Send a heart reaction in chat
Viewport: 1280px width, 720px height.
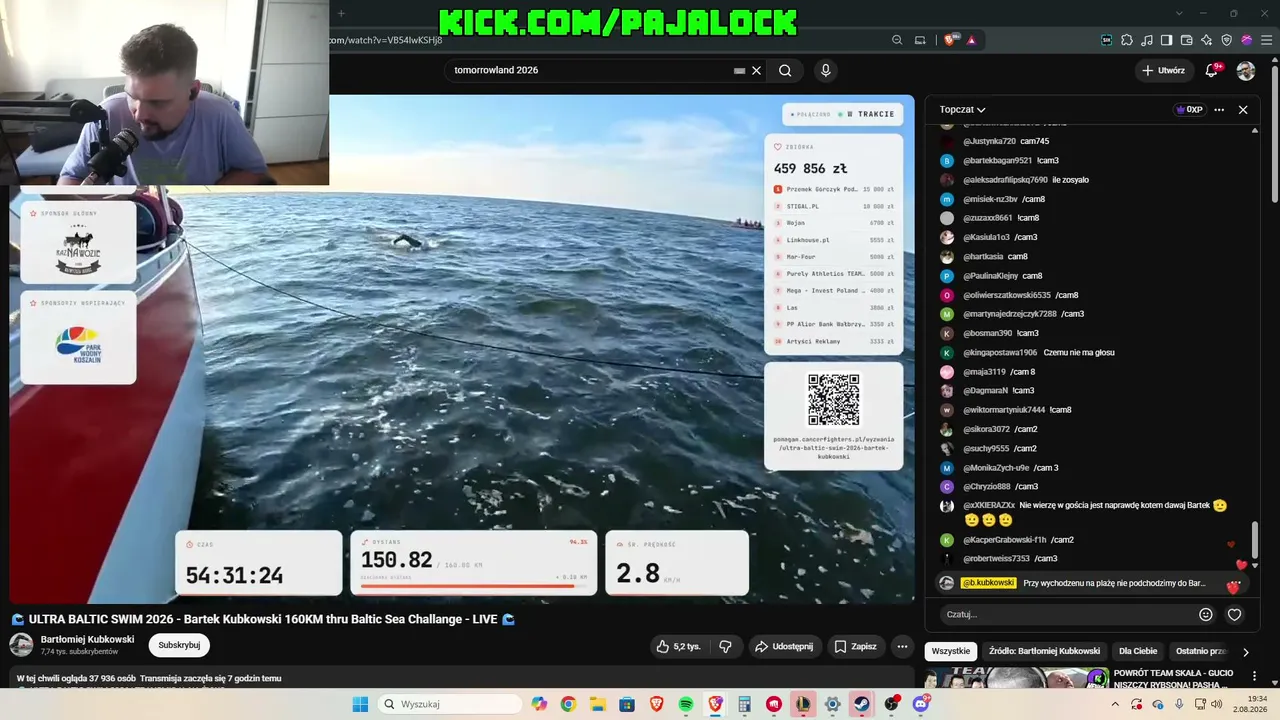1235,614
